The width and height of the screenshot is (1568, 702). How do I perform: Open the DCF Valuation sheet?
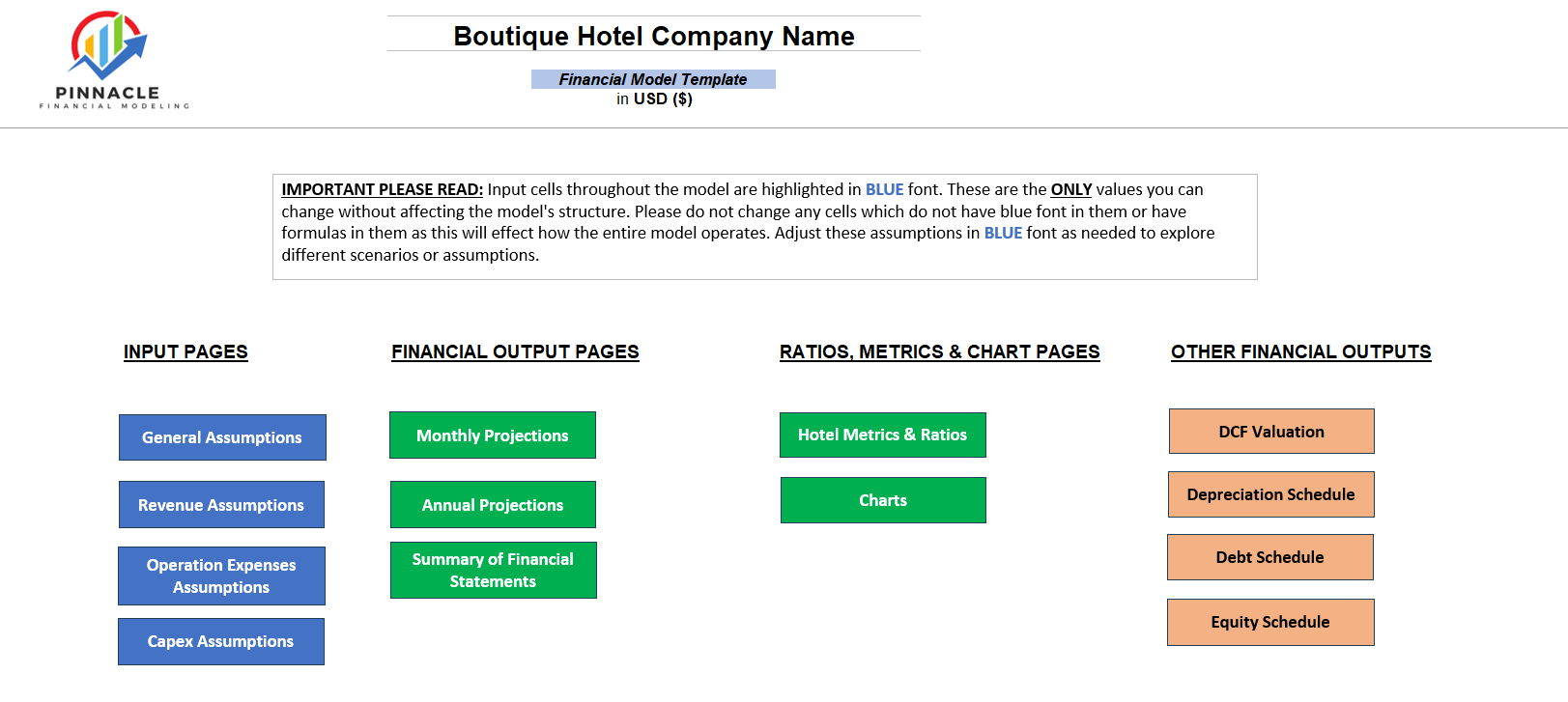point(1271,432)
